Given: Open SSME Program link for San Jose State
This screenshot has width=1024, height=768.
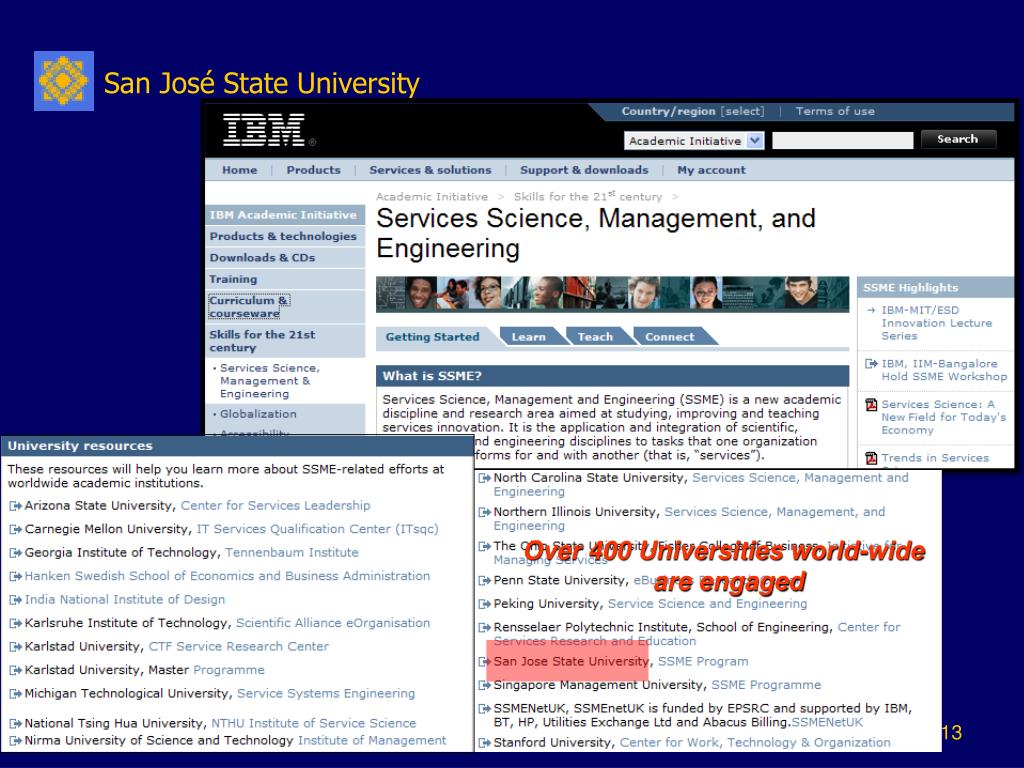Looking at the screenshot, I should point(703,662).
